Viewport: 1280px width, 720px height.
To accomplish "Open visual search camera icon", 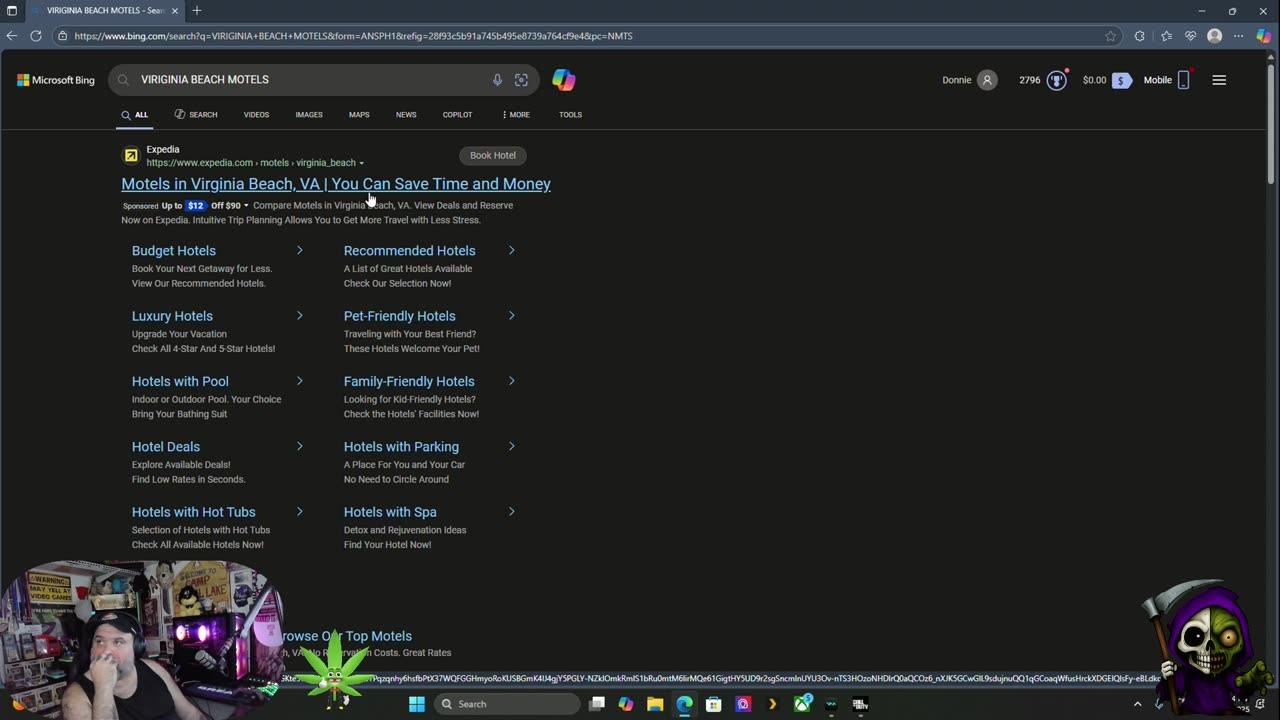I will point(521,80).
